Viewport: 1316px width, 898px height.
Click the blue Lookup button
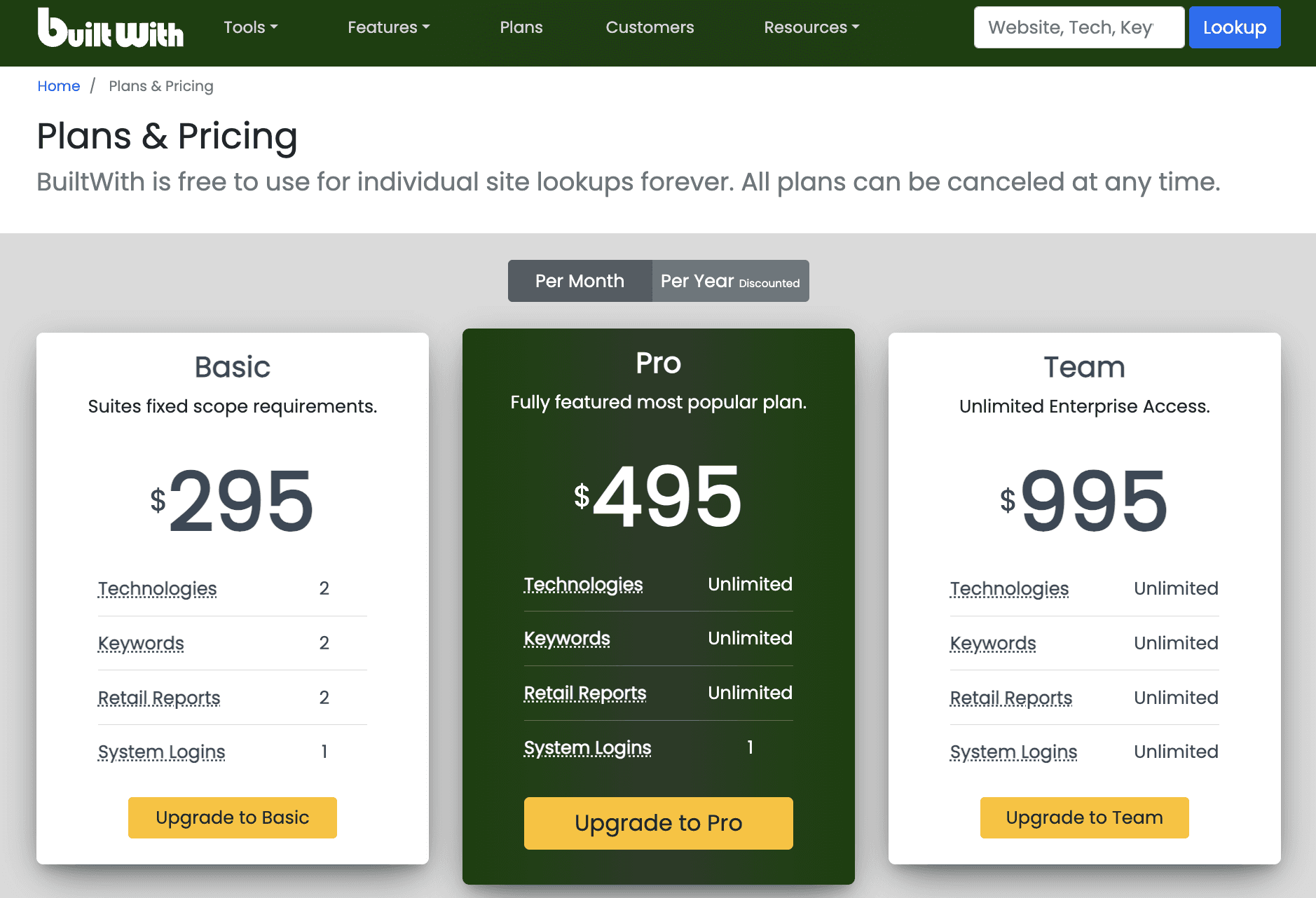[x=1235, y=27]
